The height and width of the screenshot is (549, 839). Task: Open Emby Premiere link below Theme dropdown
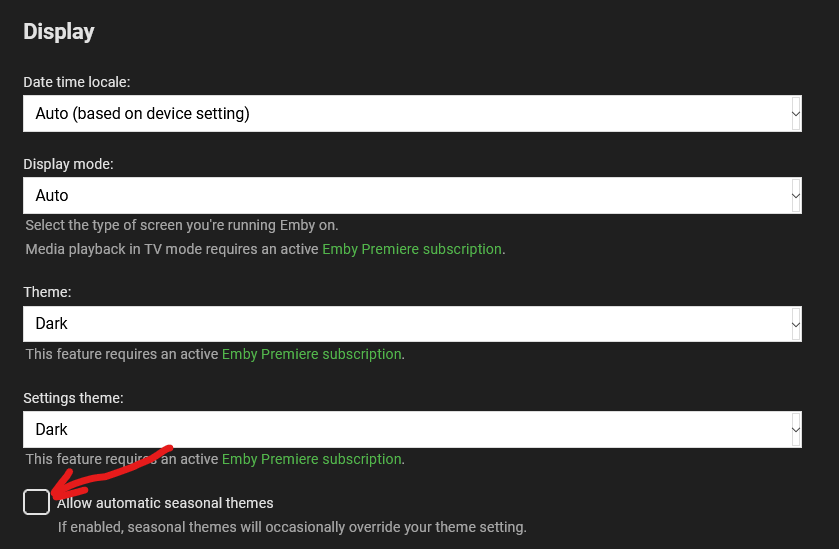pos(312,354)
